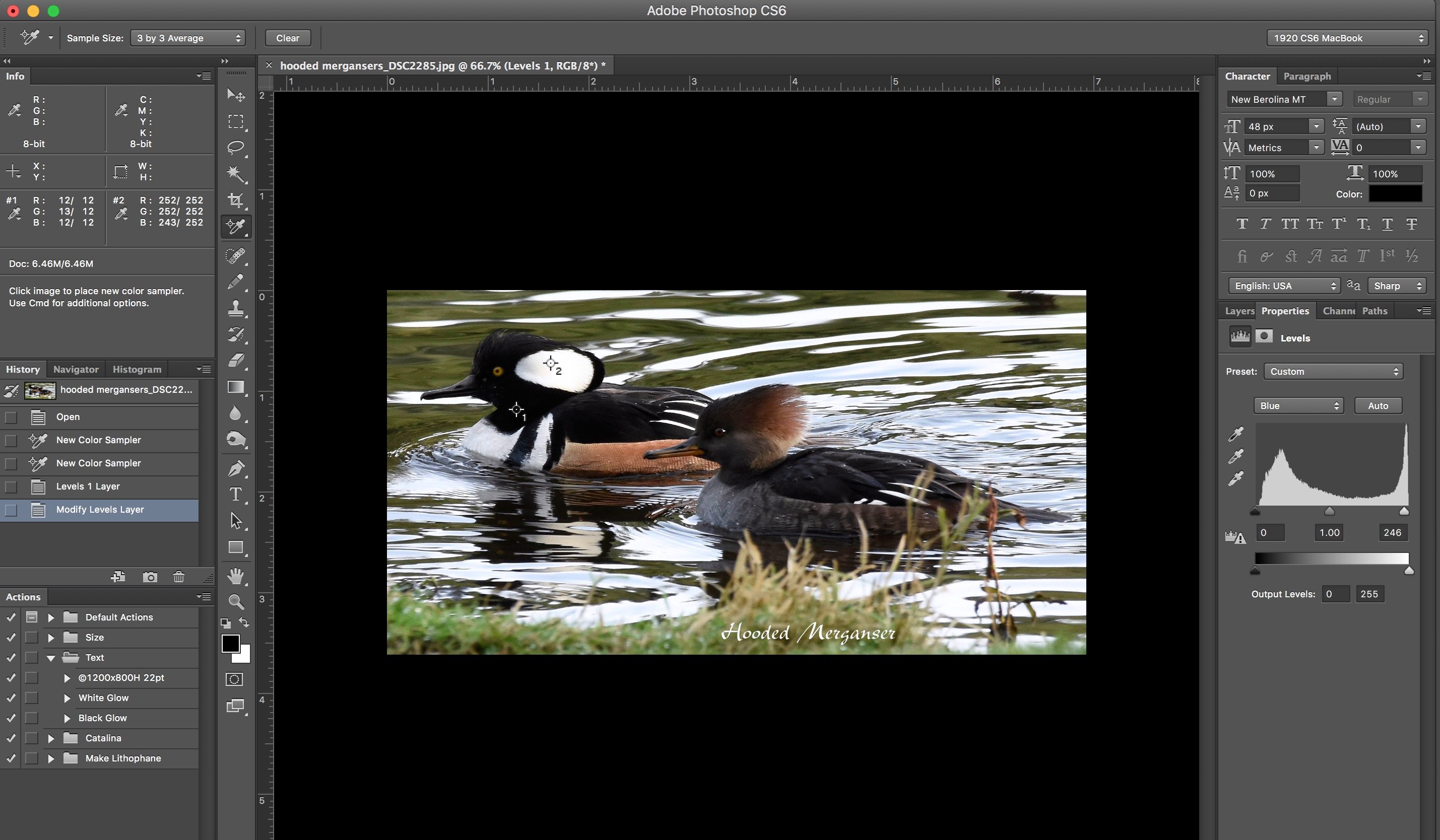This screenshot has width=1440, height=840.
Task: Click checkbox beside Levels 1 Layer state
Action: pos(11,486)
